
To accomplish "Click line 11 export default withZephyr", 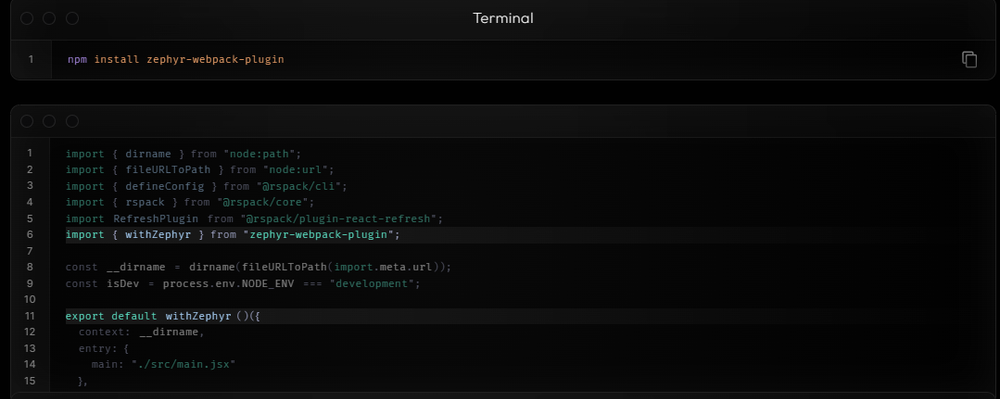I will tap(163, 316).
